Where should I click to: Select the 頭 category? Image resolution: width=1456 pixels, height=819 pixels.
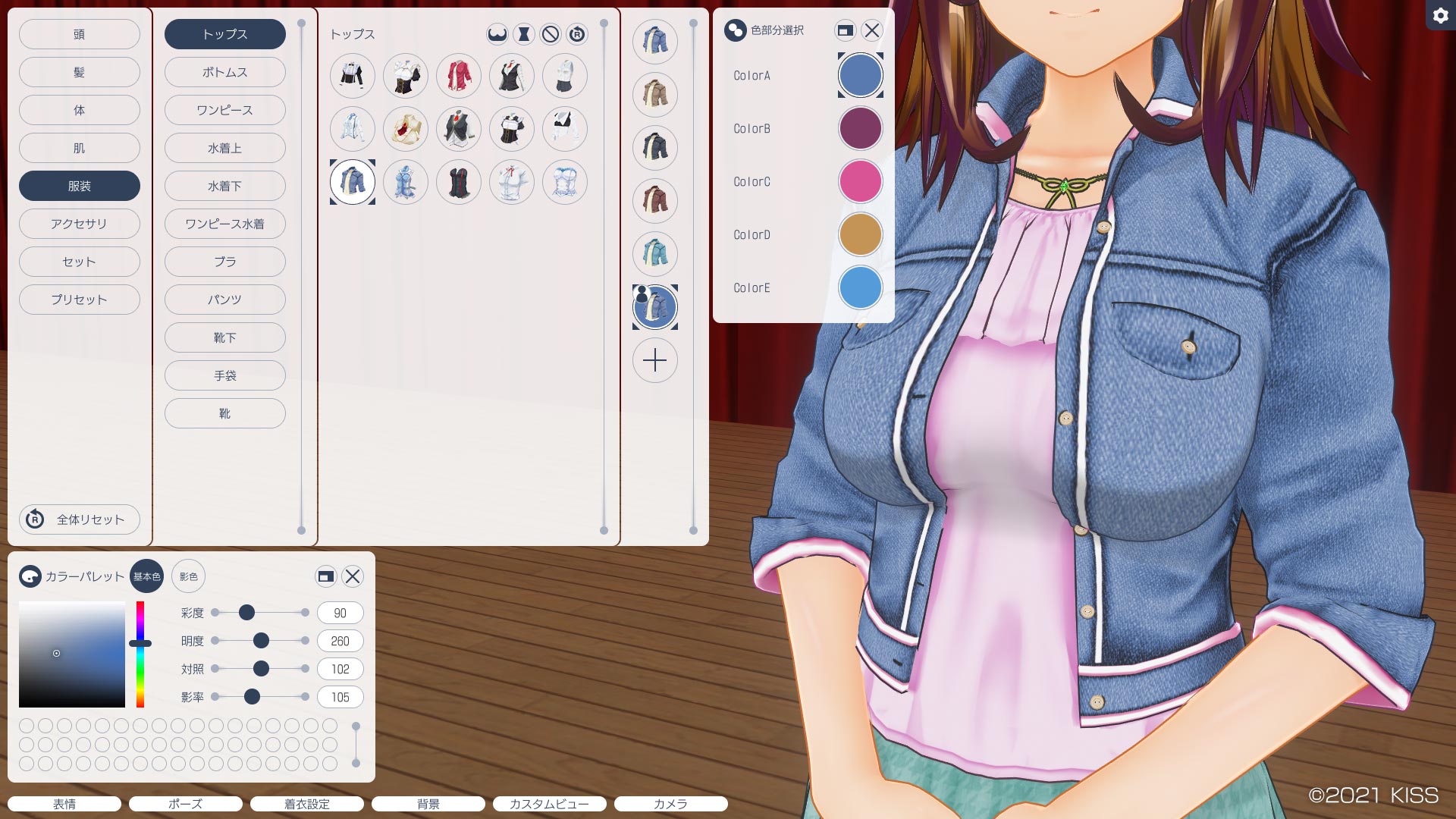point(80,34)
